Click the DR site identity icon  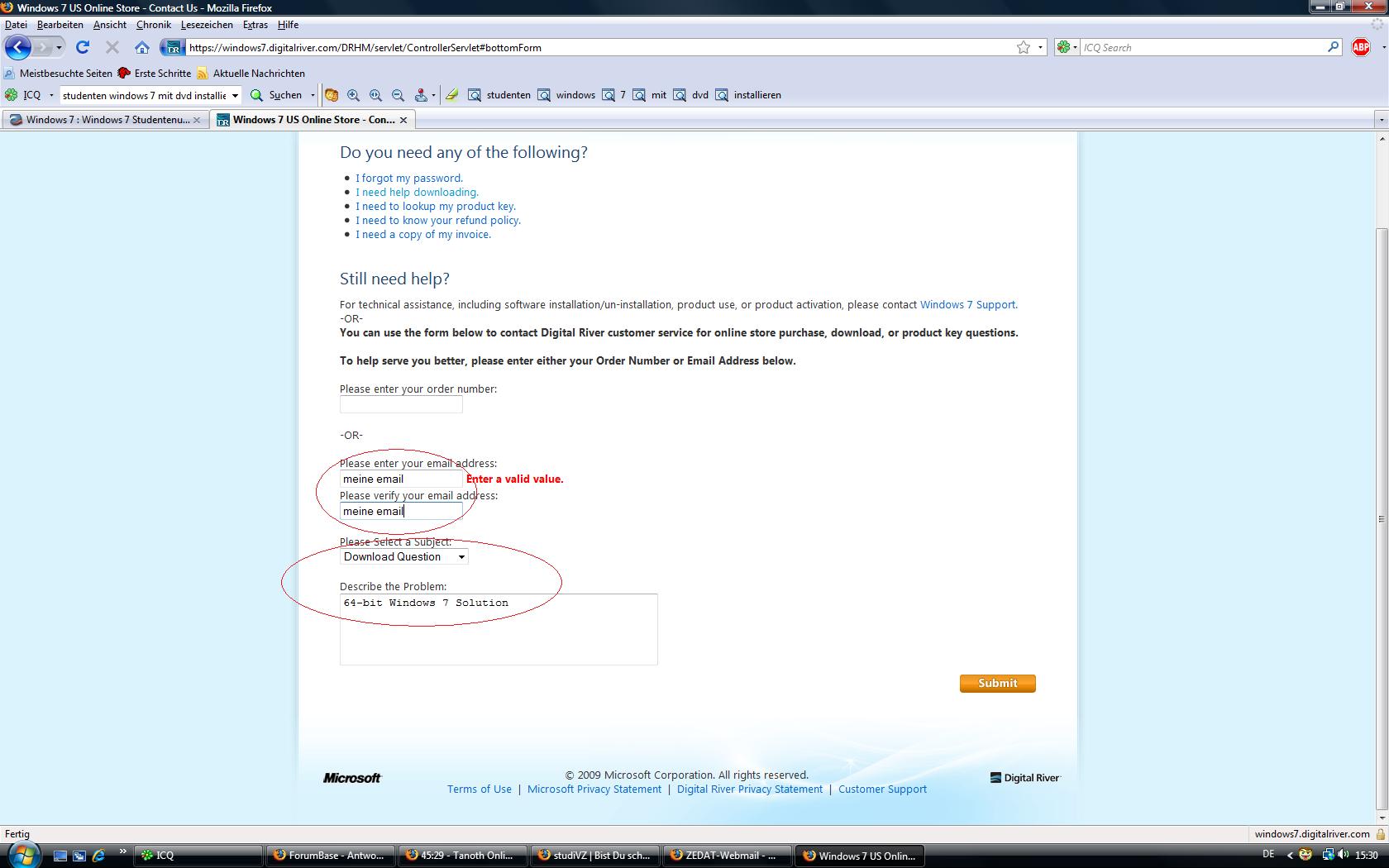click(x=173, y=47)
